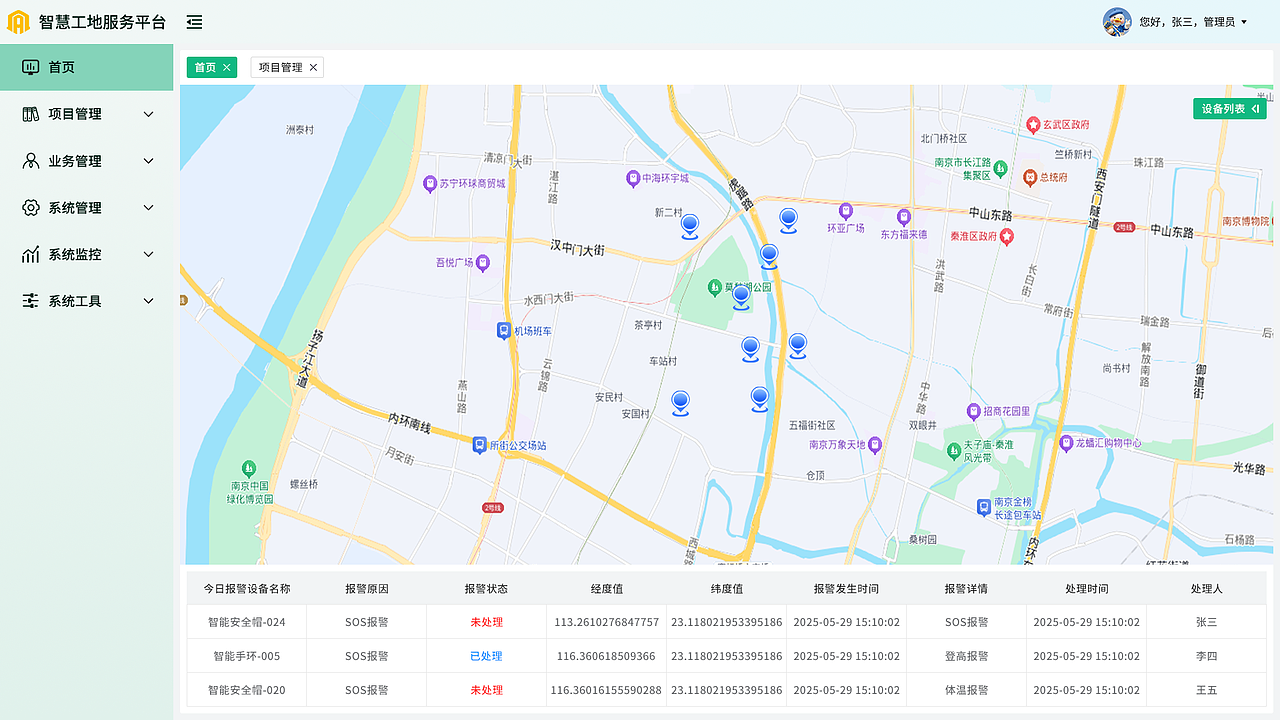Switch to the 首页 tab
The image size is (1280, 720).
pyautogui.click(x=205, y=67)
